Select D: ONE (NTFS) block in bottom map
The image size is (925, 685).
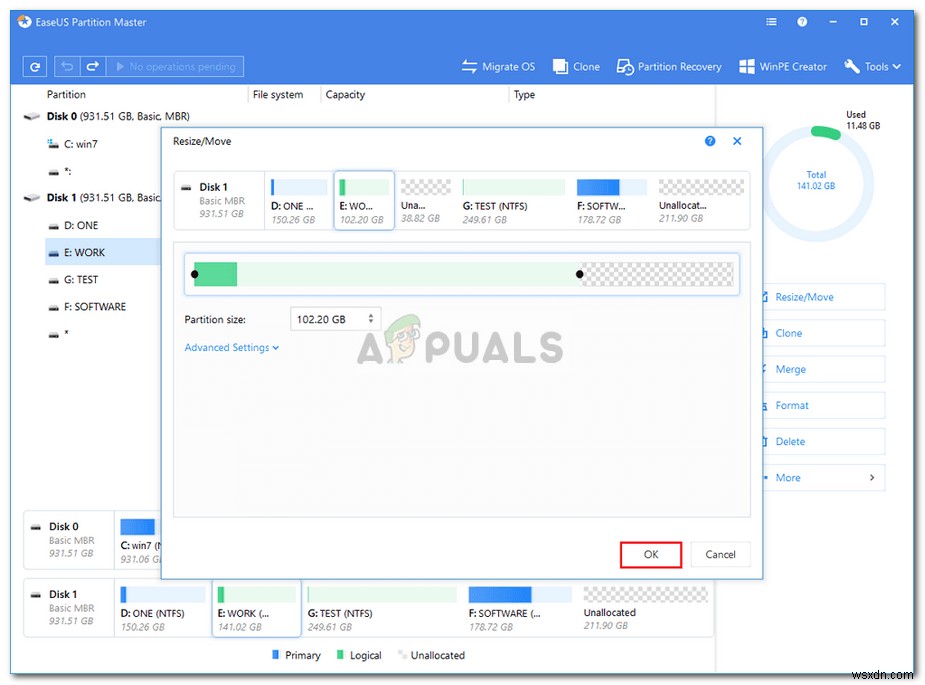162,608
